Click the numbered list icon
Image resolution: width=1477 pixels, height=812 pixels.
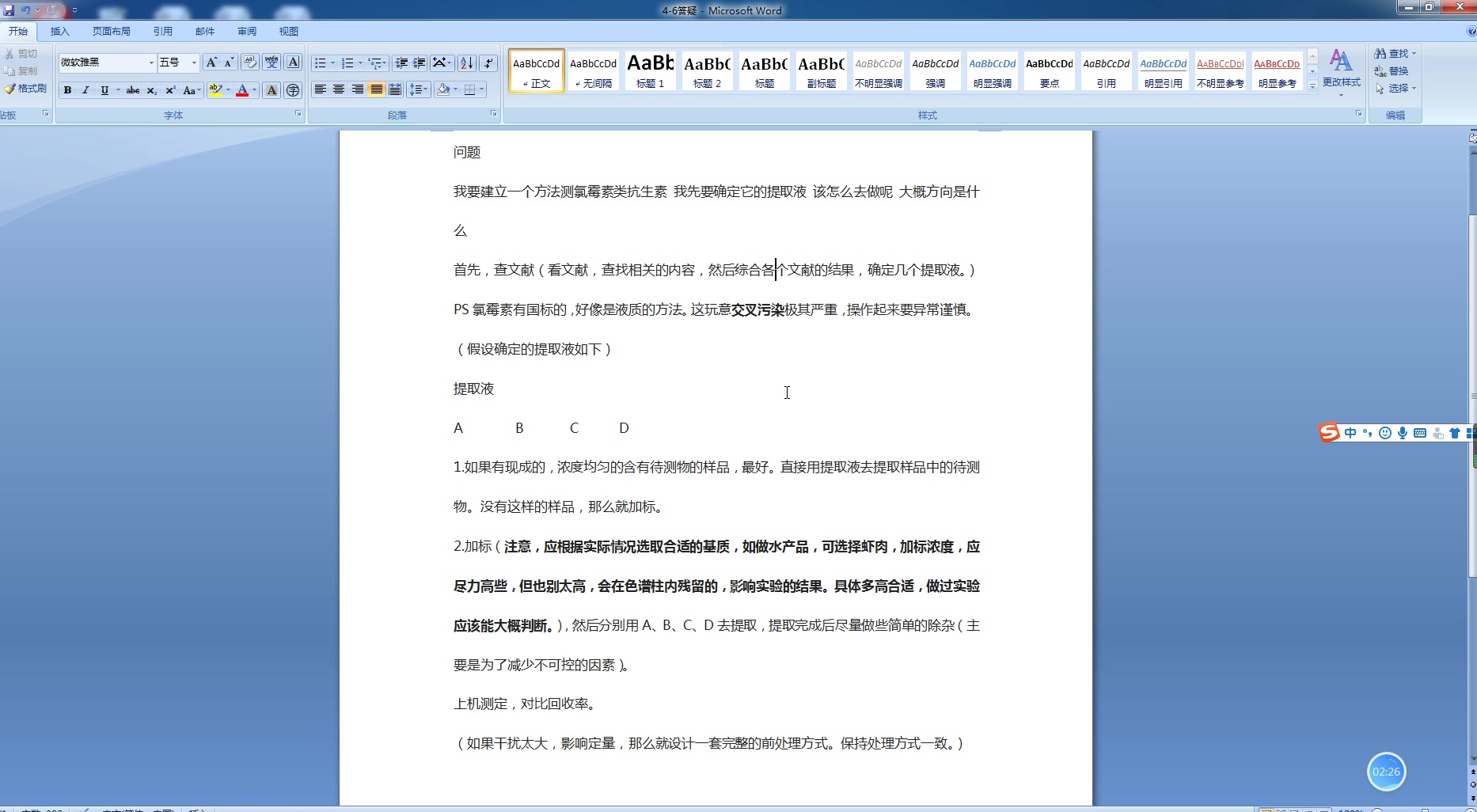pyautogui.click(x=347, y=63)
